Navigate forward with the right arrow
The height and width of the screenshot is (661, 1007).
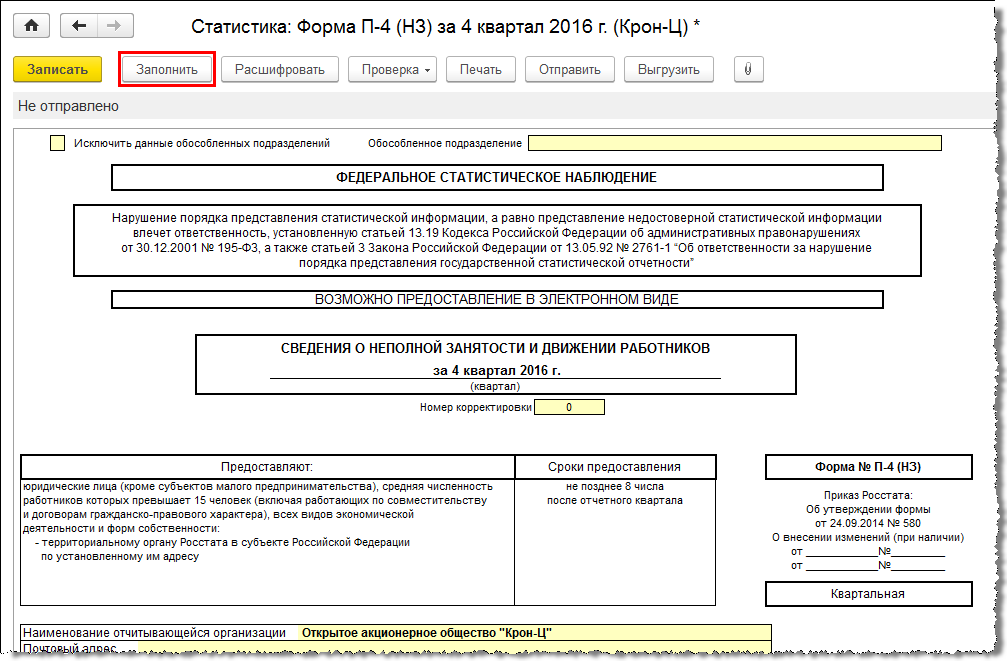[115, 26]
